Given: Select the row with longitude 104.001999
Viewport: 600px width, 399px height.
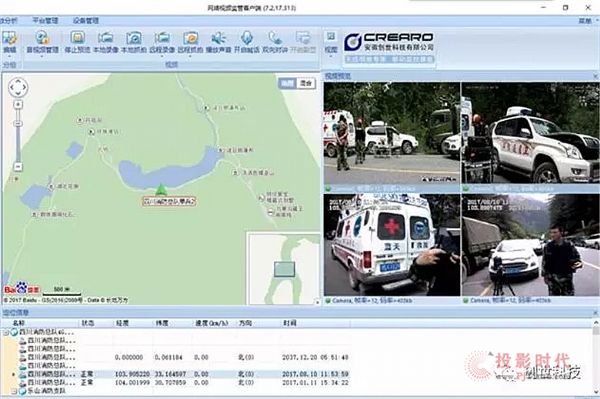Looking at the screenshot, I should (184, 383).
